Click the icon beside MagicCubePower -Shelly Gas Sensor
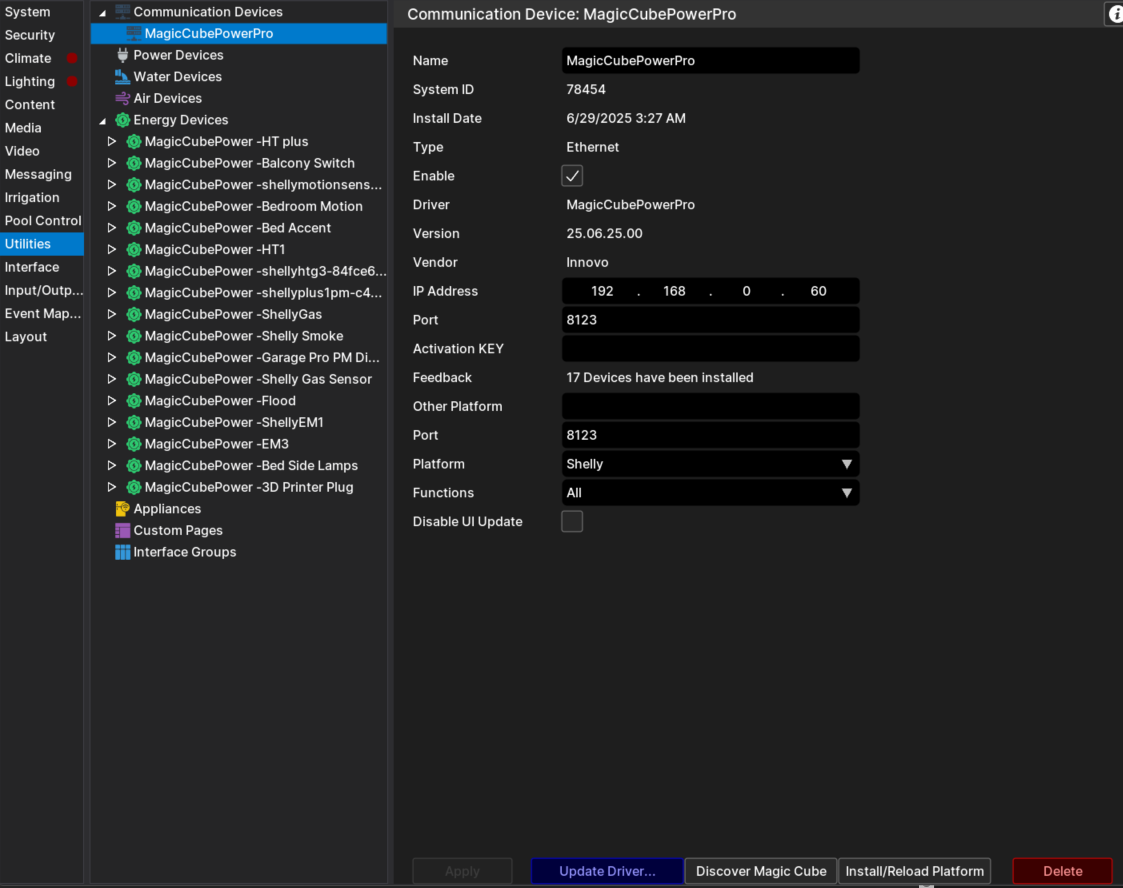 (134, 379)
